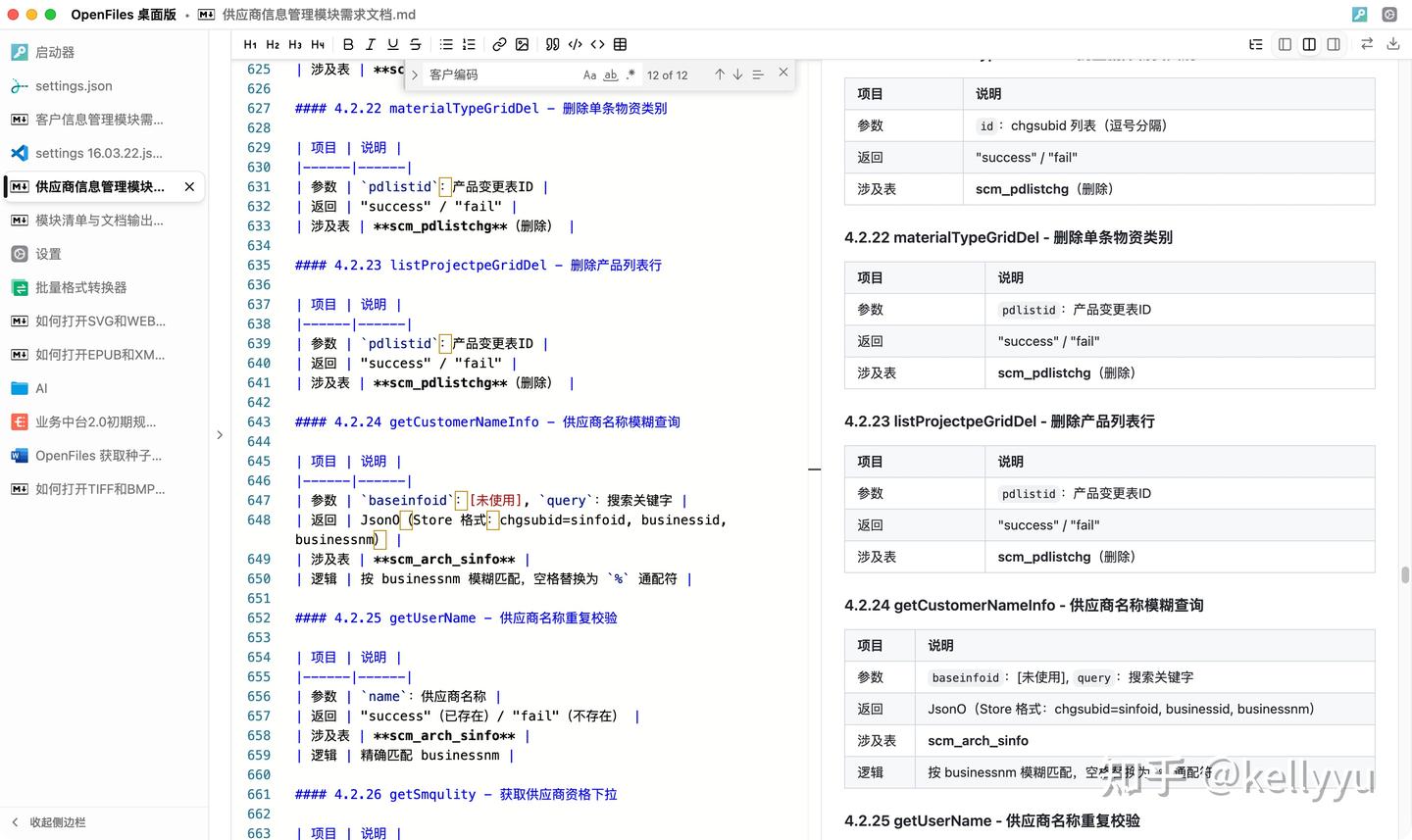Enable regex search in find bar
This screenshot has height=840, width=1412.
630,74
